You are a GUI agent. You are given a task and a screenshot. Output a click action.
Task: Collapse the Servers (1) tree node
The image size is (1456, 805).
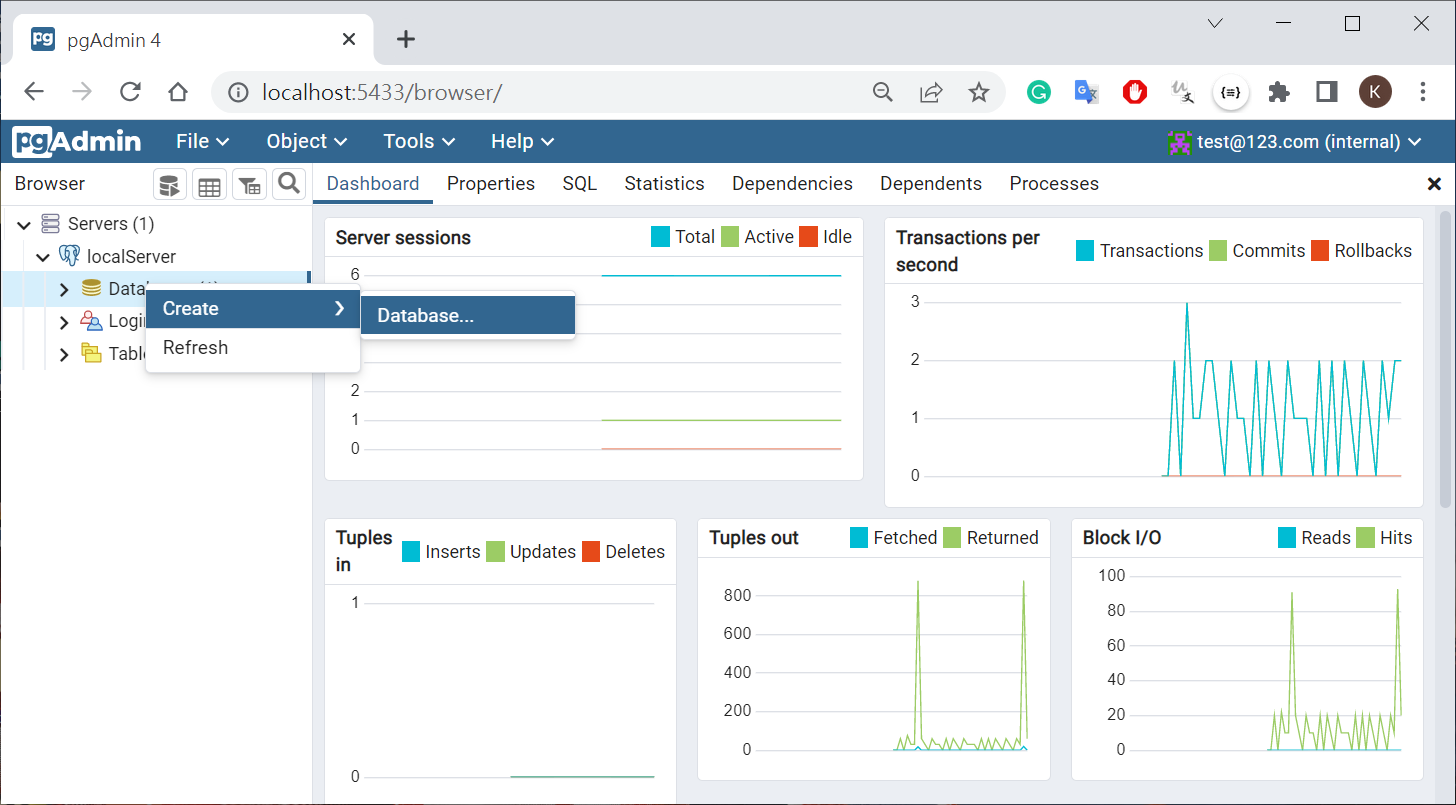(x=24, y=224)
